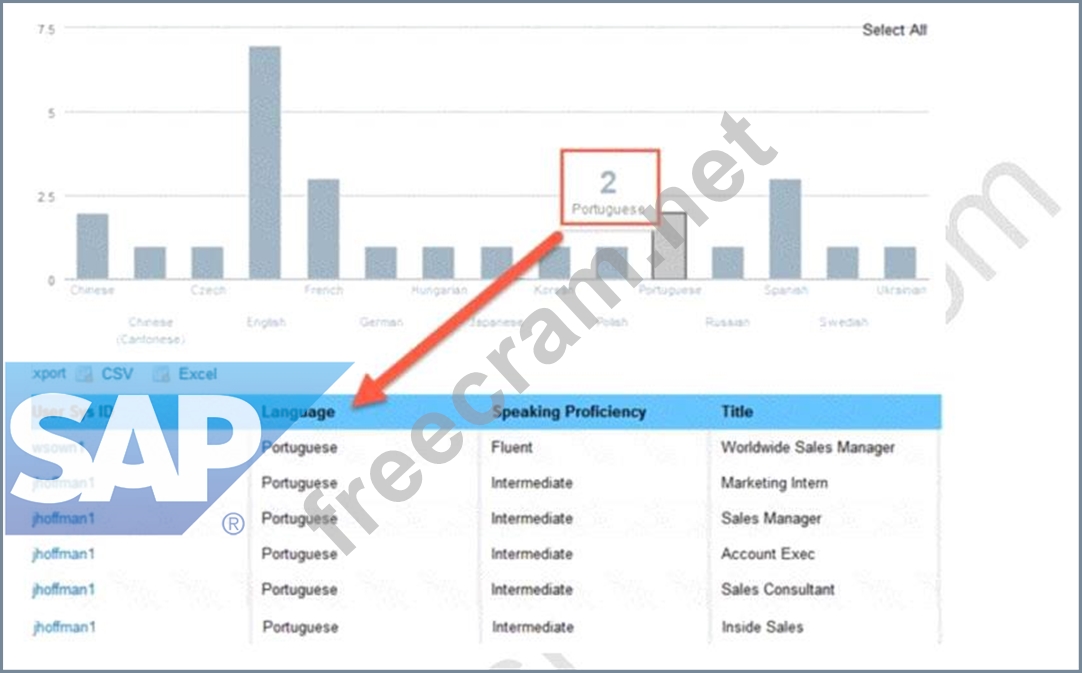Select the French bar in the chart
This screenshot has width=1082, height=673.
point(324,229)
